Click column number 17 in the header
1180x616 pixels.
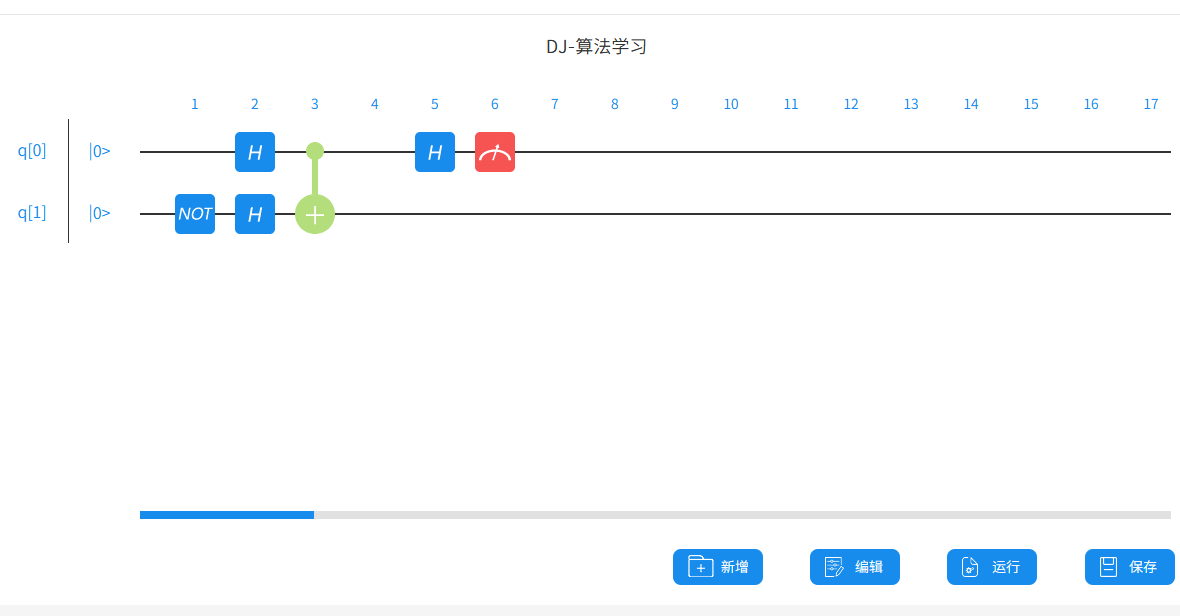click(x=1151, y=104)
